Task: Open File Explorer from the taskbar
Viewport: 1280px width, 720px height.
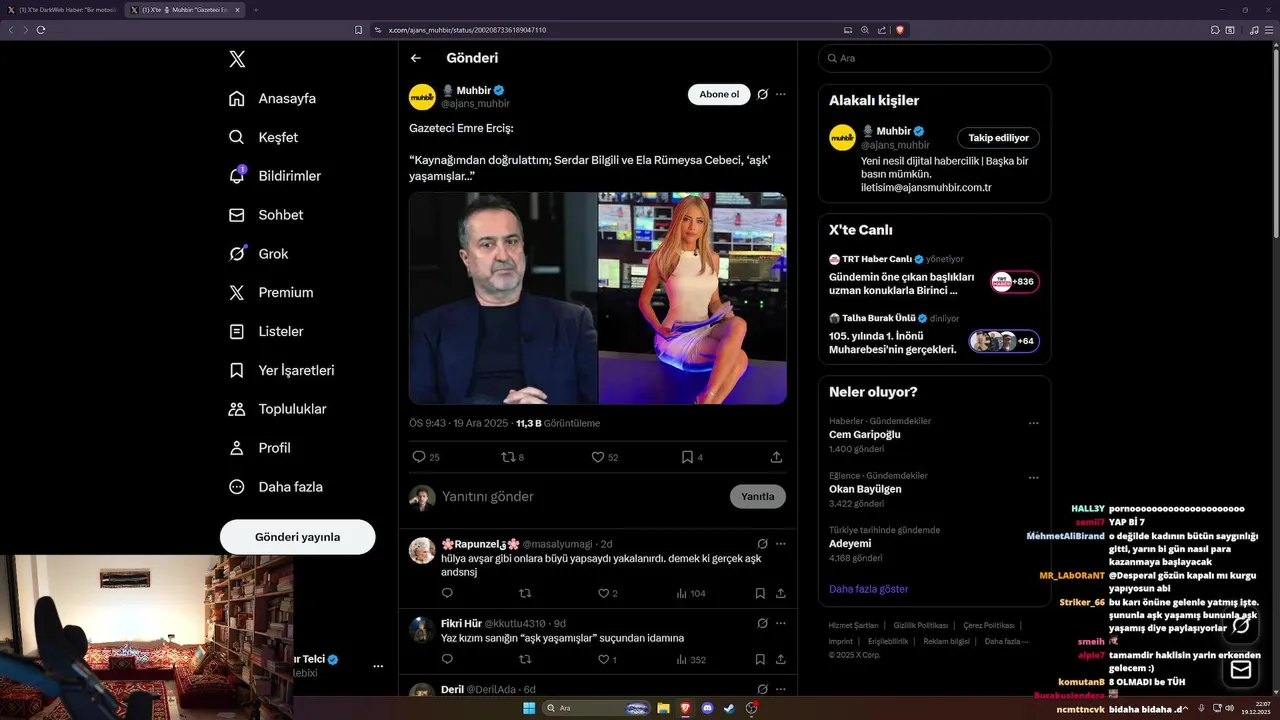Action: 663,708
